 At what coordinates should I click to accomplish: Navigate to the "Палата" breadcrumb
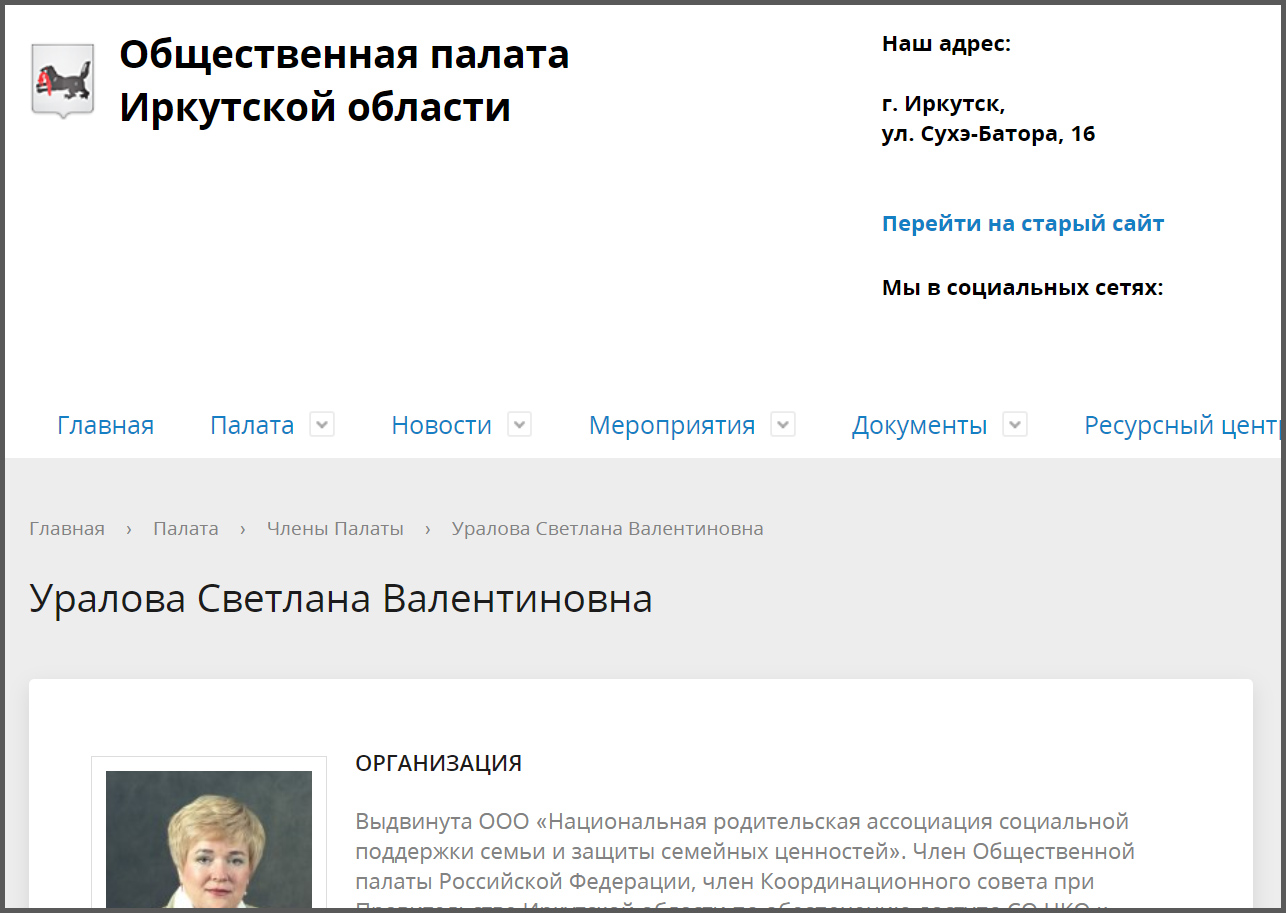pos(185,529)
